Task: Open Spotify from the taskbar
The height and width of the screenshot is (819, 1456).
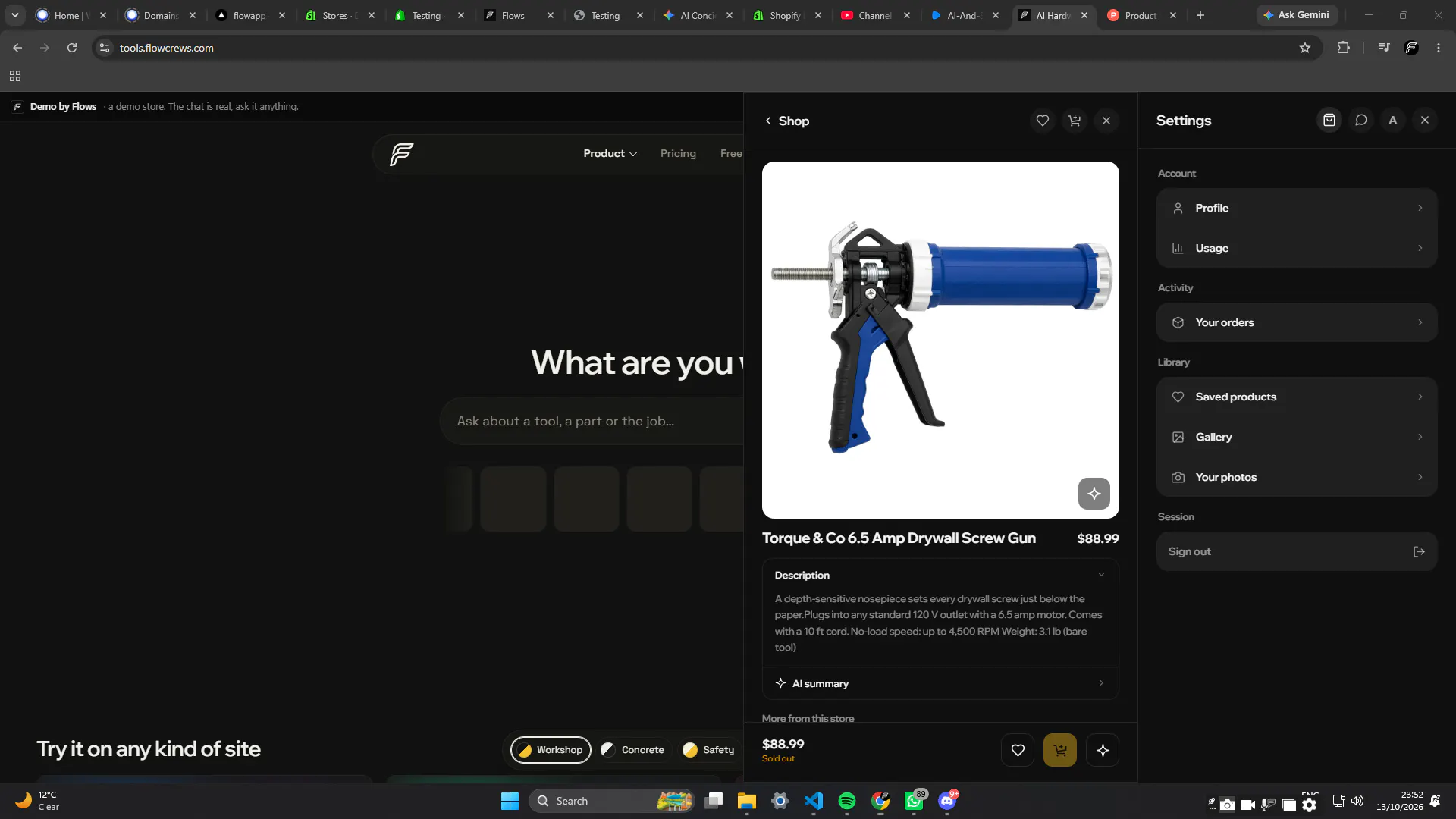Action: tap(847, 801)
